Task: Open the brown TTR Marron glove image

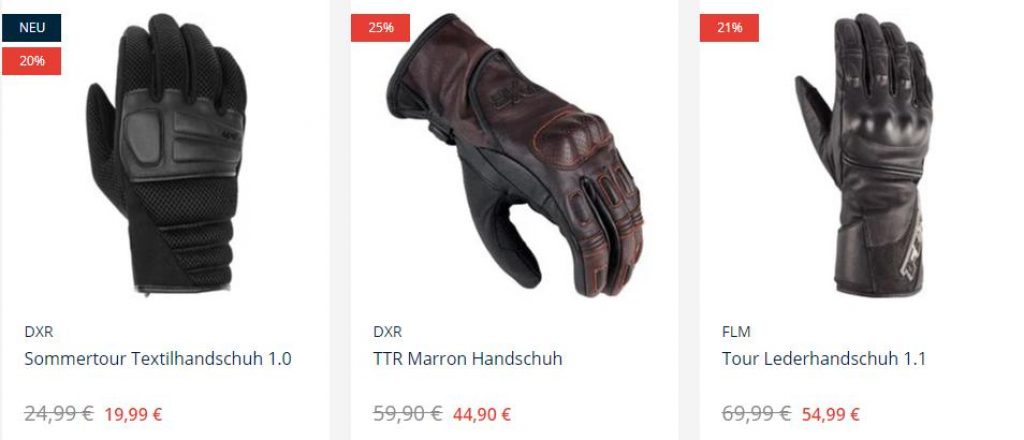Action: coord(515,155)
